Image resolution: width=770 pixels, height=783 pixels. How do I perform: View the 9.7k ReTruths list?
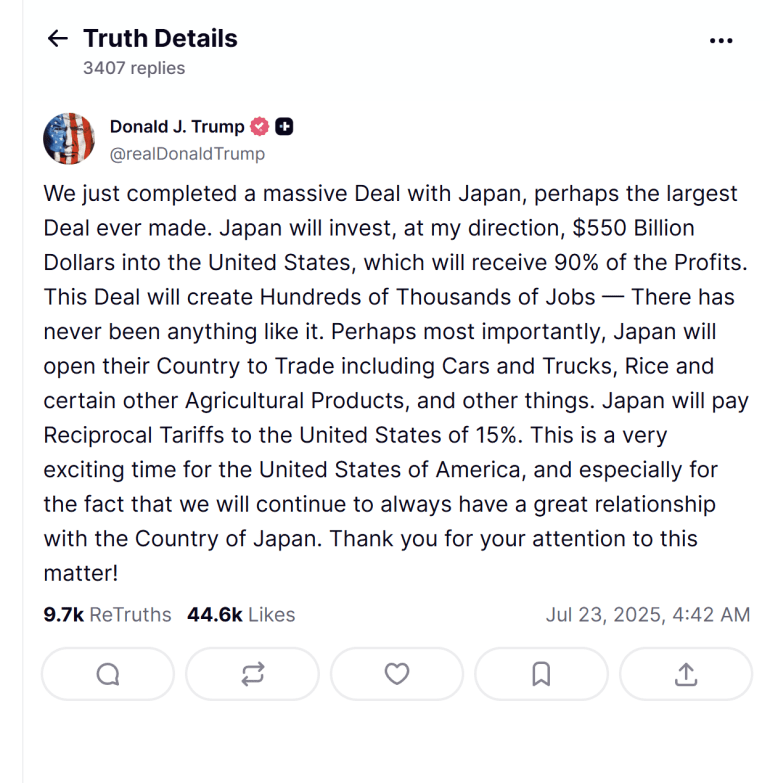click(107, 615)
